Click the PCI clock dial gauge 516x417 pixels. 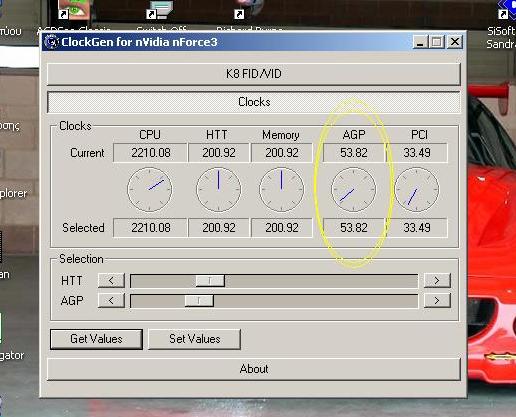(417, 189)
